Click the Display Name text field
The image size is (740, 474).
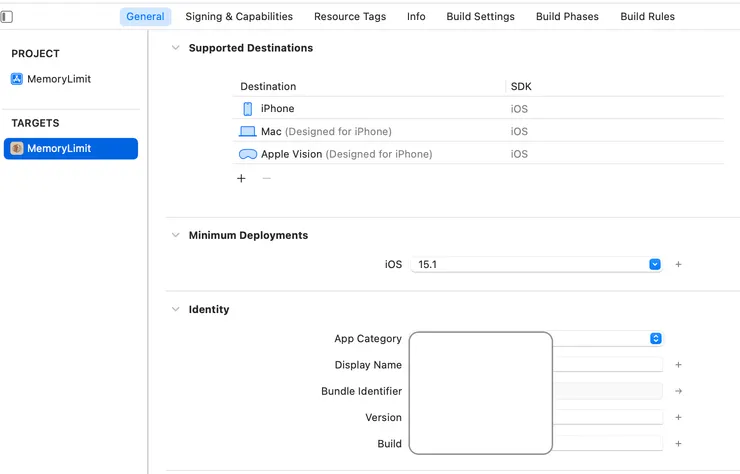click(608, 366)
